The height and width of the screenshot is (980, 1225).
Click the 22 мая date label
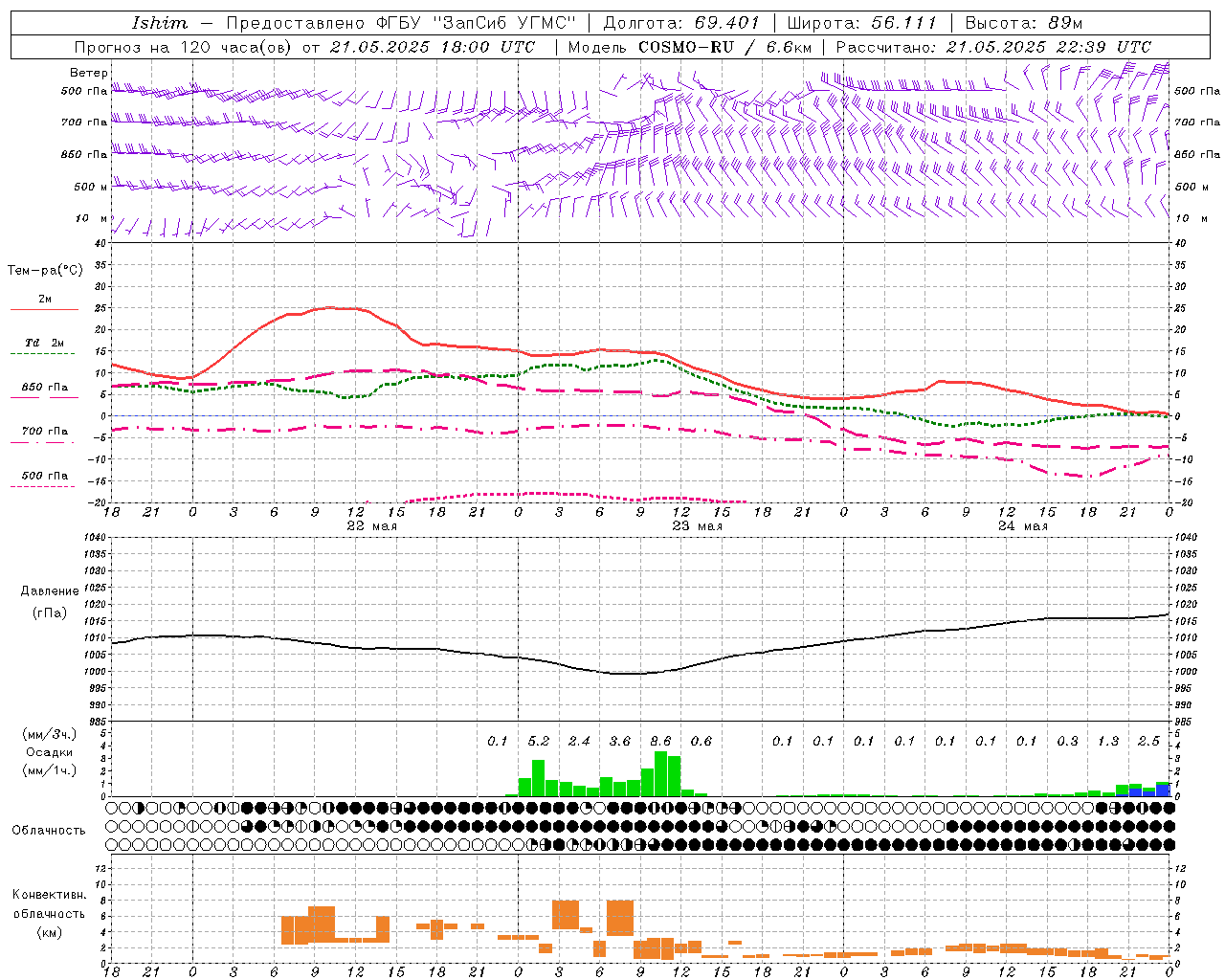(371, 526)
